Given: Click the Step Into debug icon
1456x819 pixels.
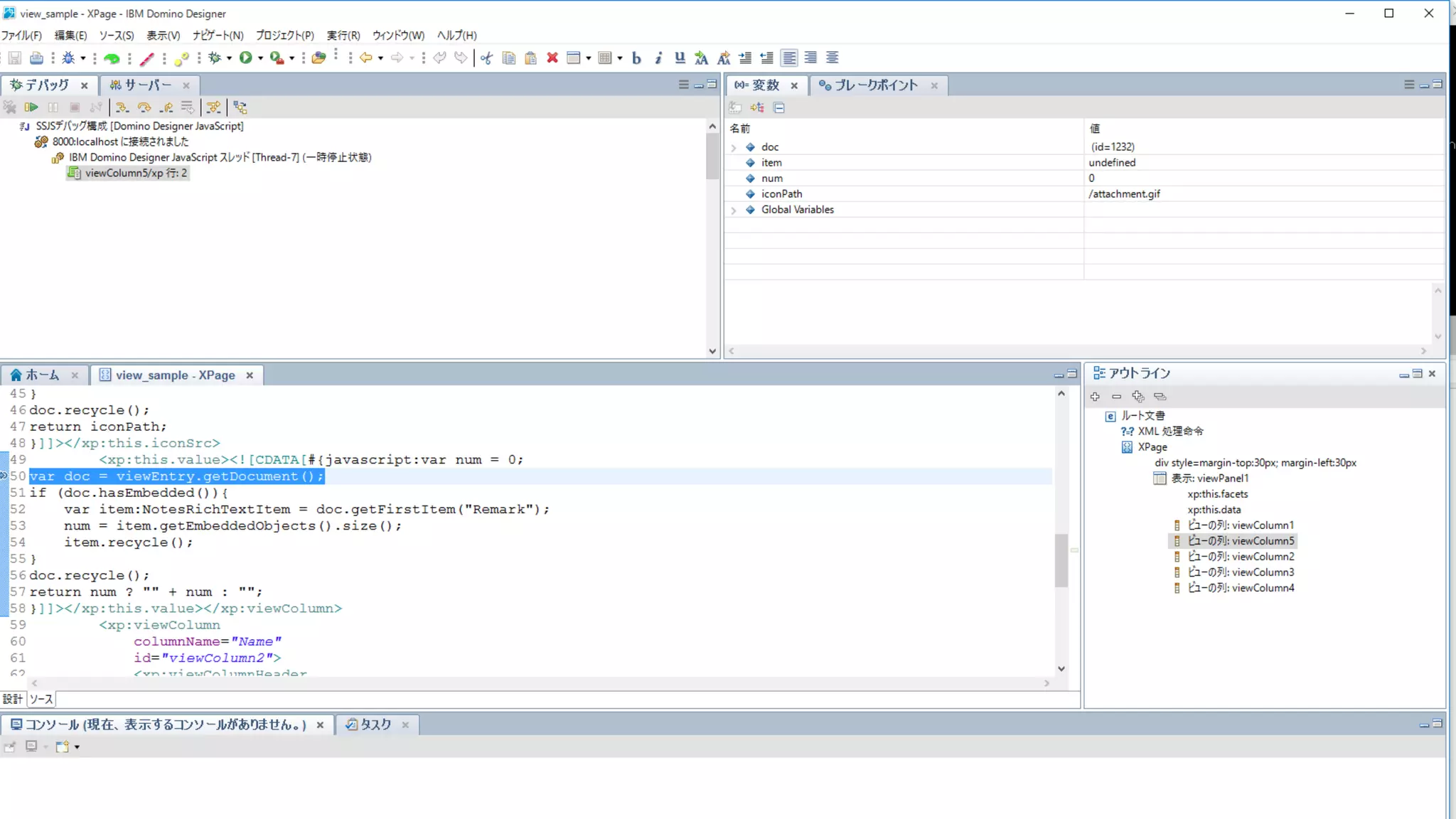Looking at the screenshot, I should click(x=122, y=107).
